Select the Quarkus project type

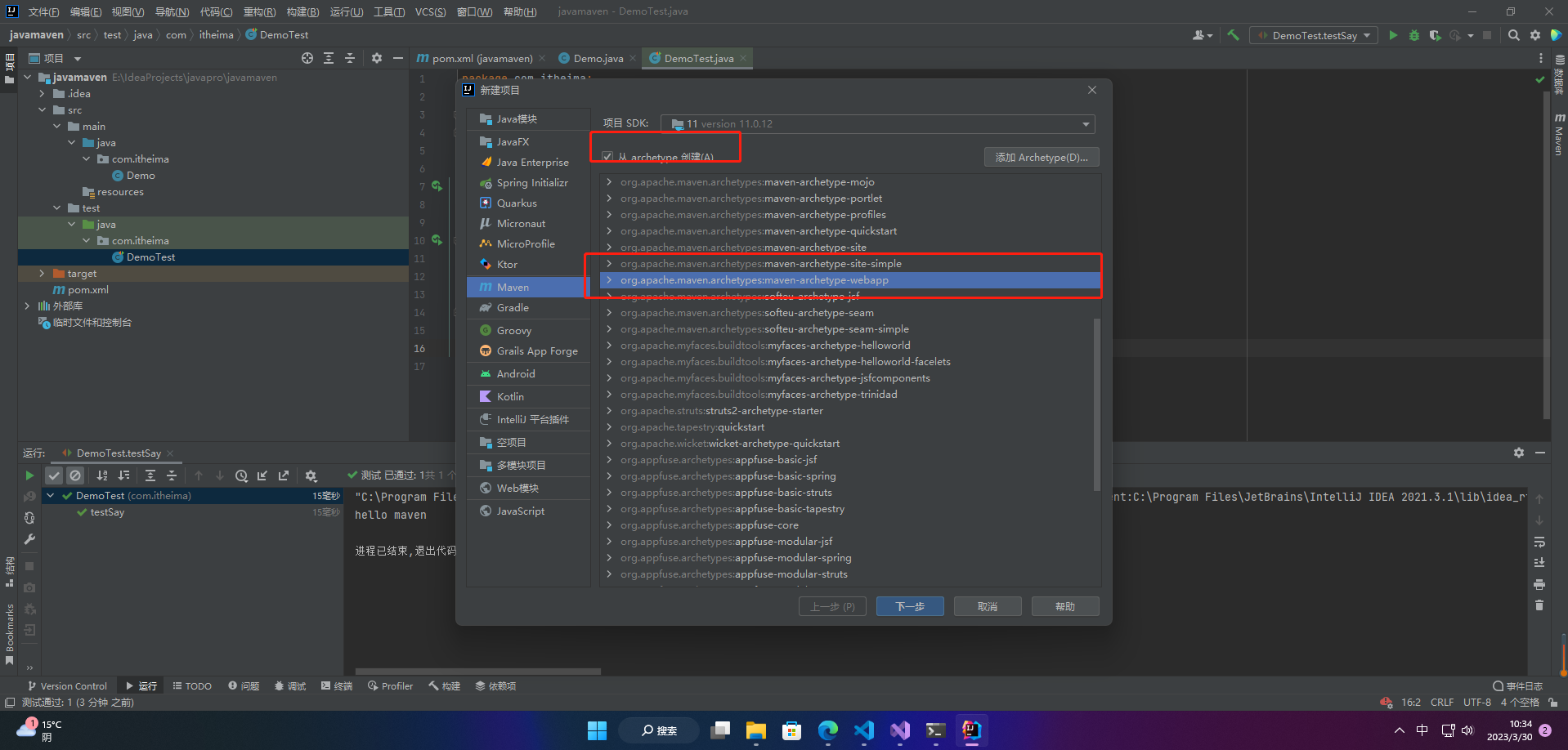529,203
